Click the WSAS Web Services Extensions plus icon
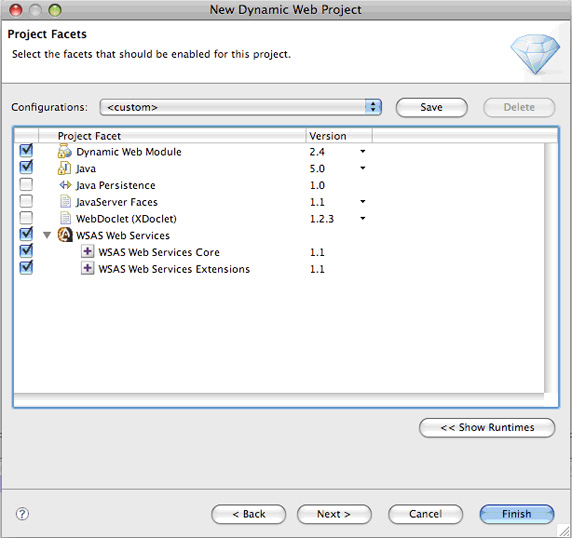The width and height of the screenshot is (572, 538). [x=87, y=268]
